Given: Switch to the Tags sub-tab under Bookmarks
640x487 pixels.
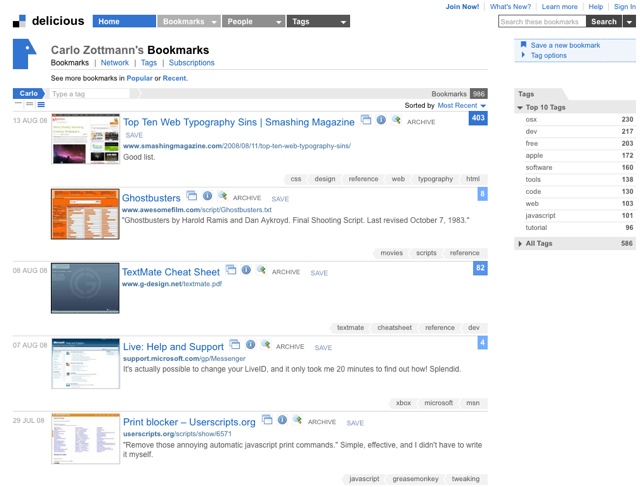Looking at the screenshot, I should 149,62.
